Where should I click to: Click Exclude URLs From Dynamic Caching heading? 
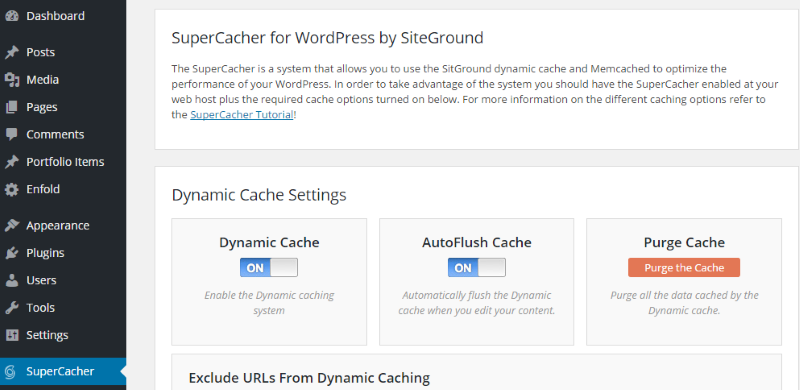coord(309,378)
